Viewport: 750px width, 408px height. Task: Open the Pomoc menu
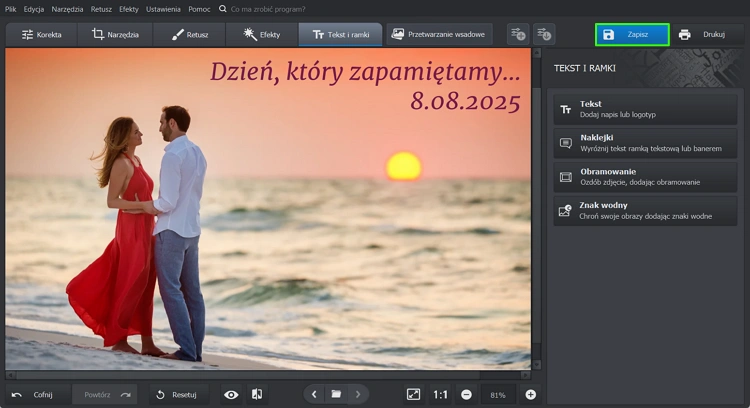(x=199, y=9)
